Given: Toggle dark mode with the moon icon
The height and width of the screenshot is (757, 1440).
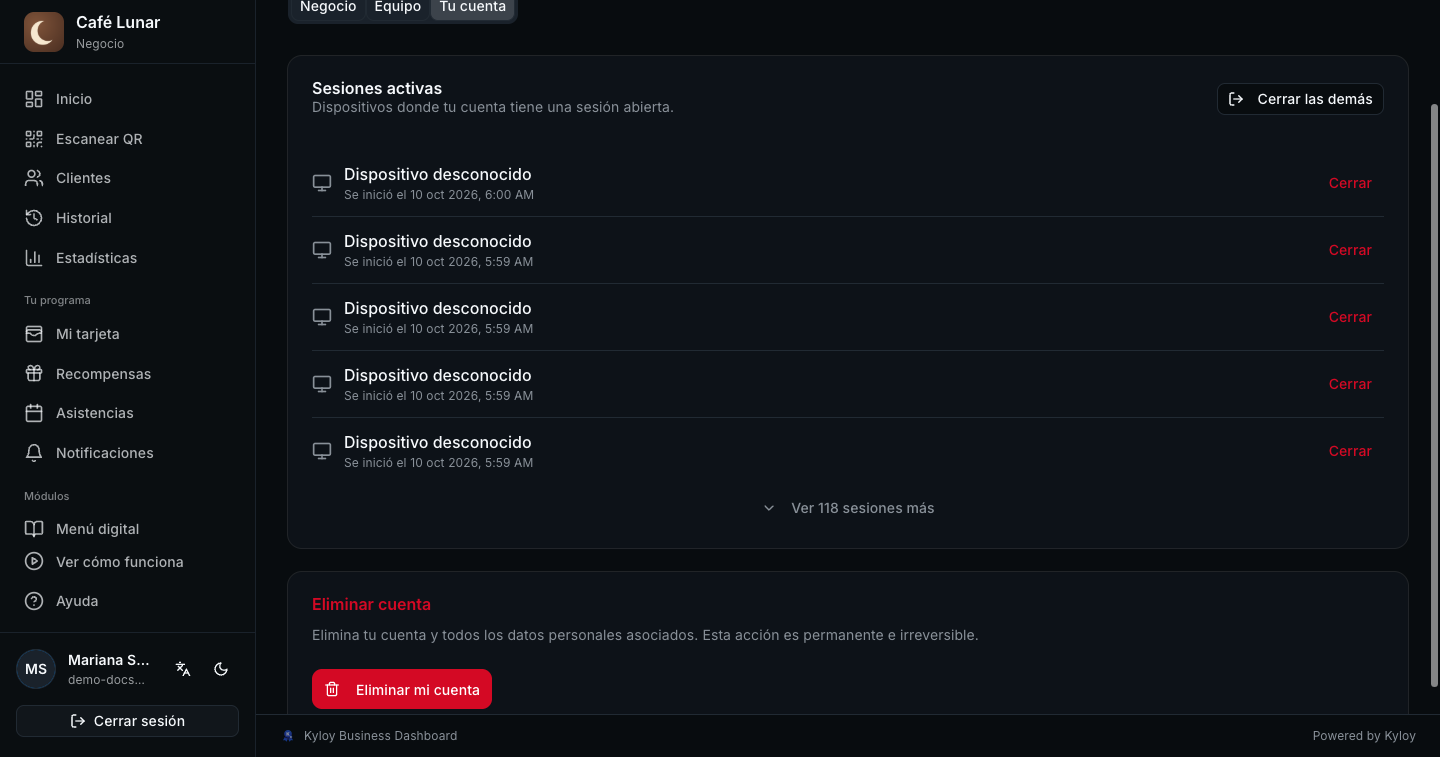Looking at the screenshot, I should 222,669.
